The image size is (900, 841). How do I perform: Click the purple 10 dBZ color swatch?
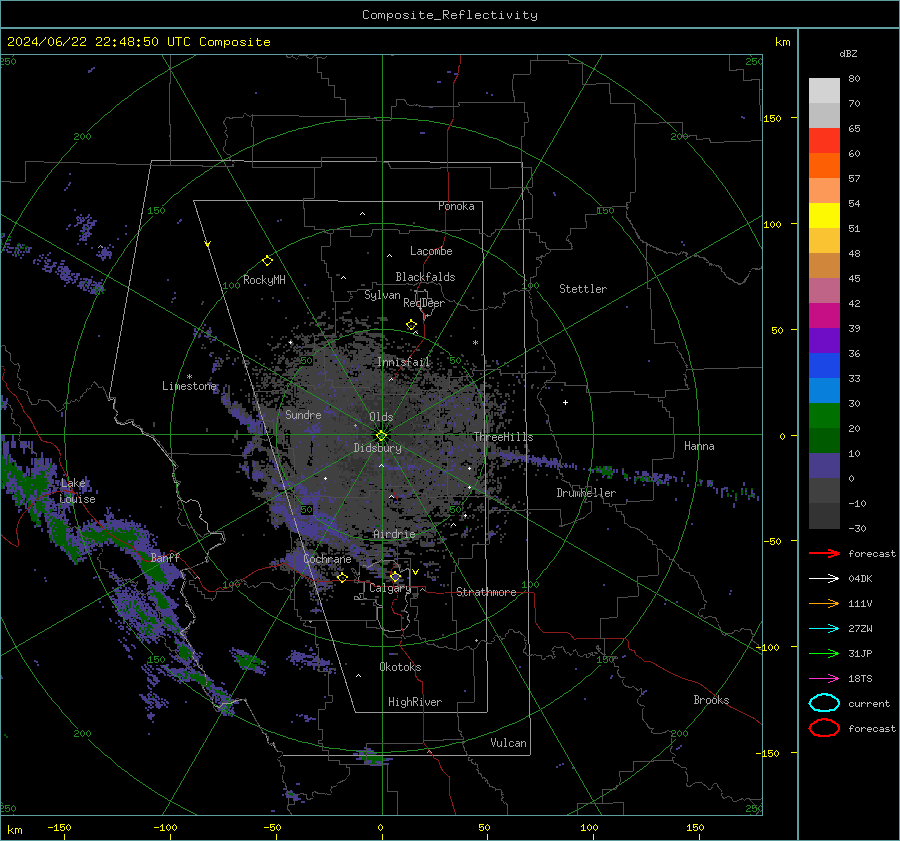(x=824, y=465)
